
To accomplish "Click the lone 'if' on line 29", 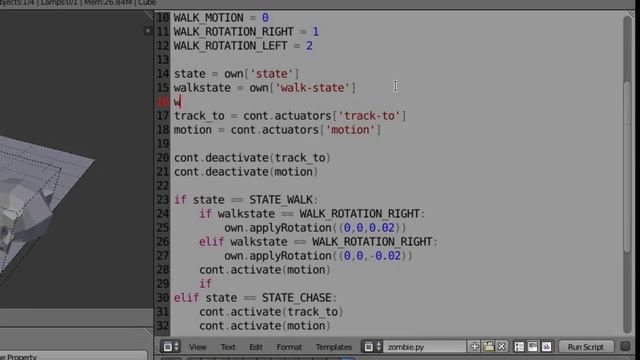I will coord(205,284).
